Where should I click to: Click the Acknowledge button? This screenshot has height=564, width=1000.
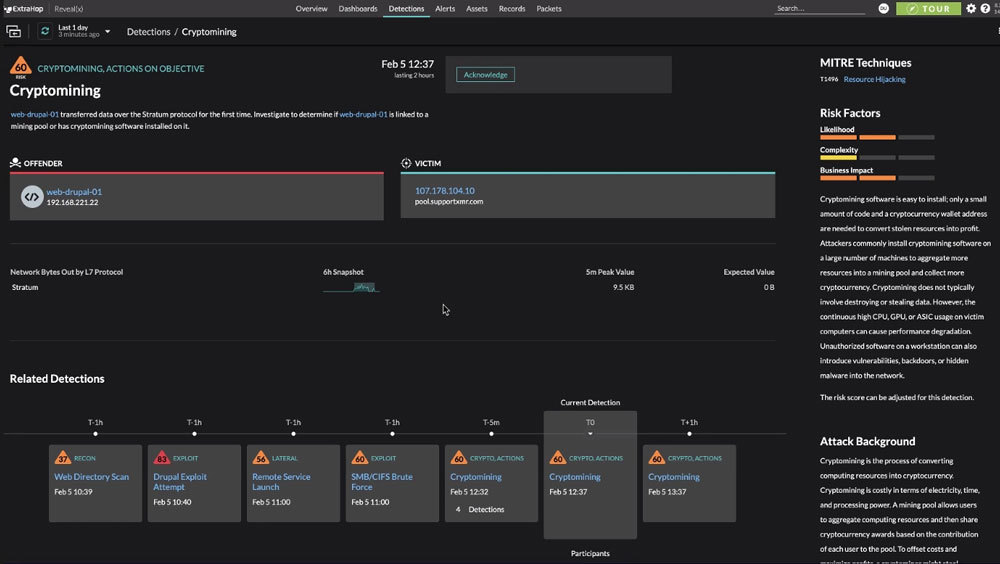point(485,75)
